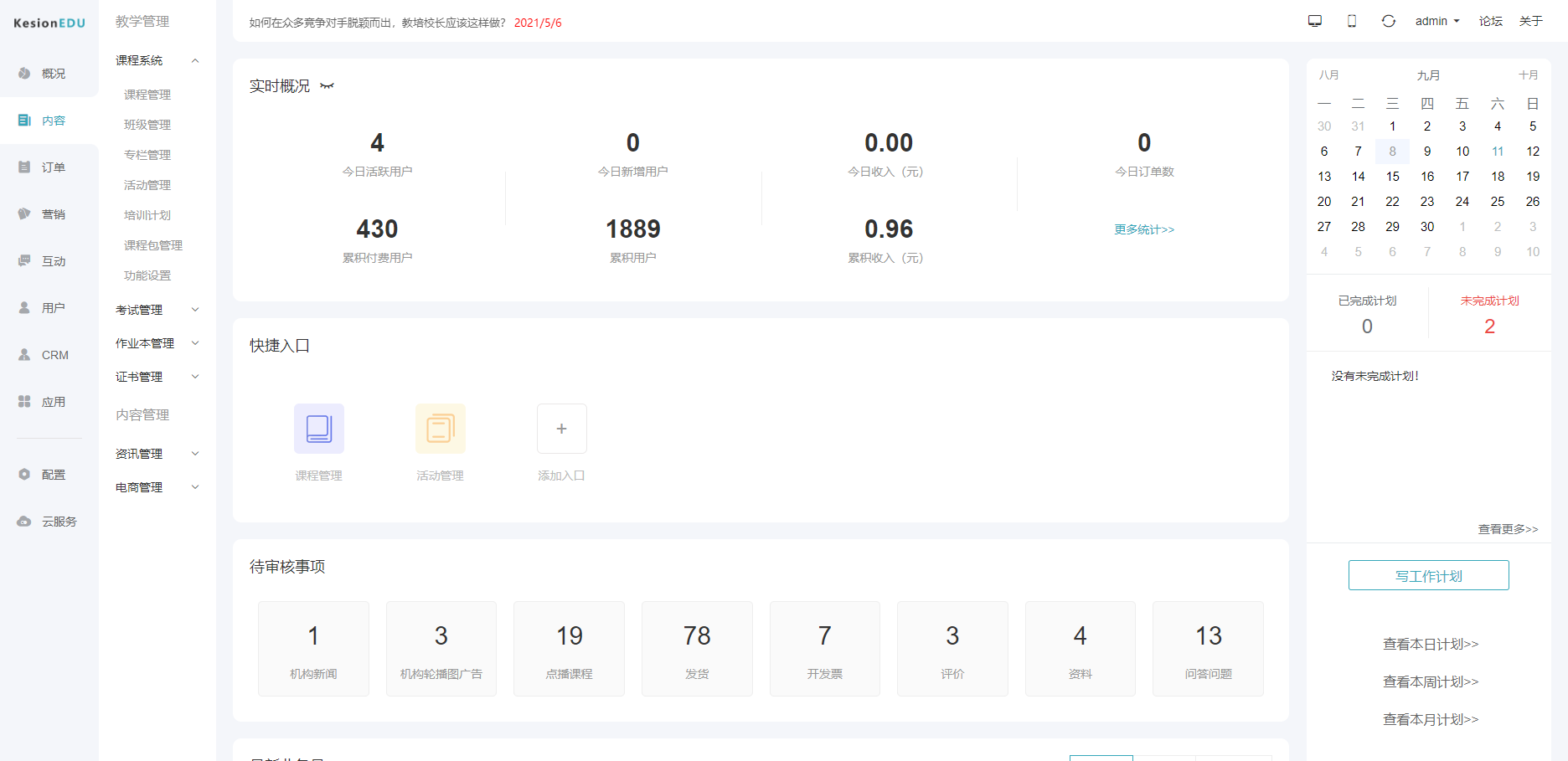The width and height of the screenshot is (1568, 761).
Task: Open the 发货 pending review card
Action: 697,649
